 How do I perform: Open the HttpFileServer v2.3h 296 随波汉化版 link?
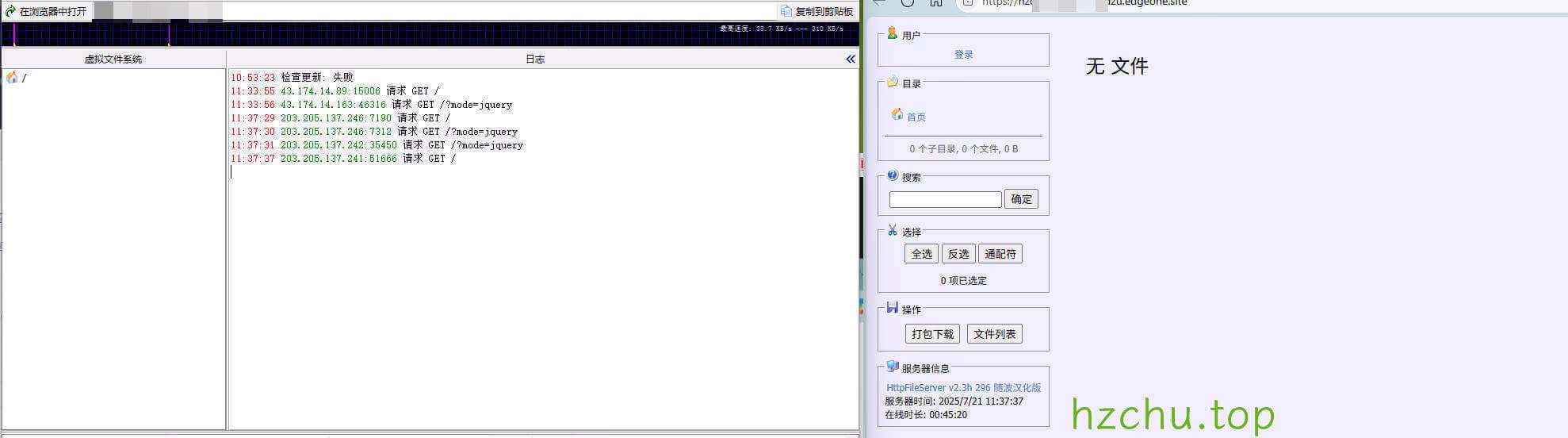point(963,388)
